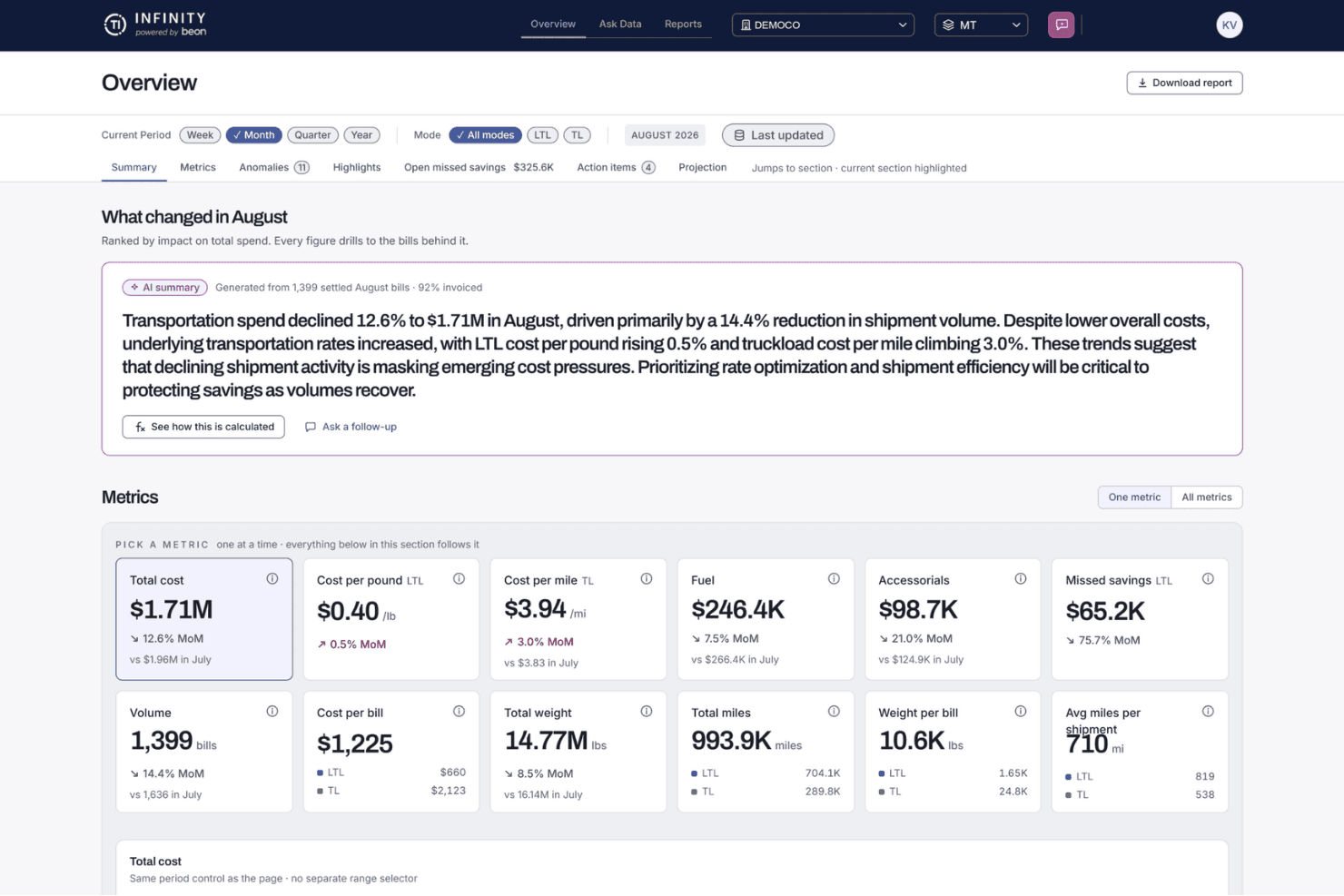The width and height of the screenshot is (1344, 896).
Task: Open the MT dropdown selector
Action: 981,25
